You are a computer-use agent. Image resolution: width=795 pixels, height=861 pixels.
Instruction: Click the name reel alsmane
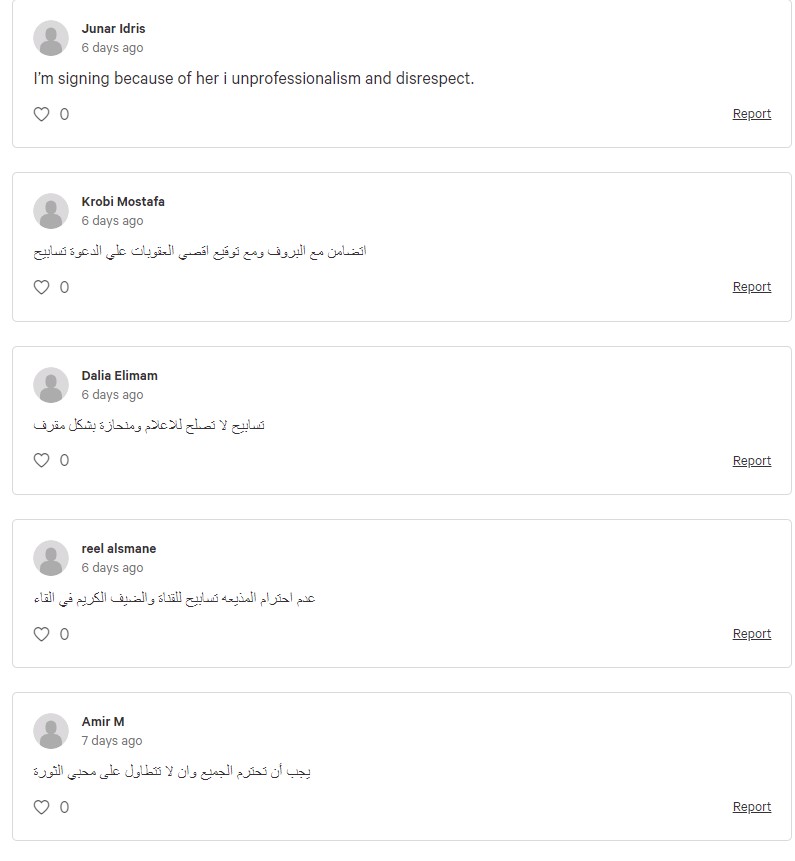[119, 549]
